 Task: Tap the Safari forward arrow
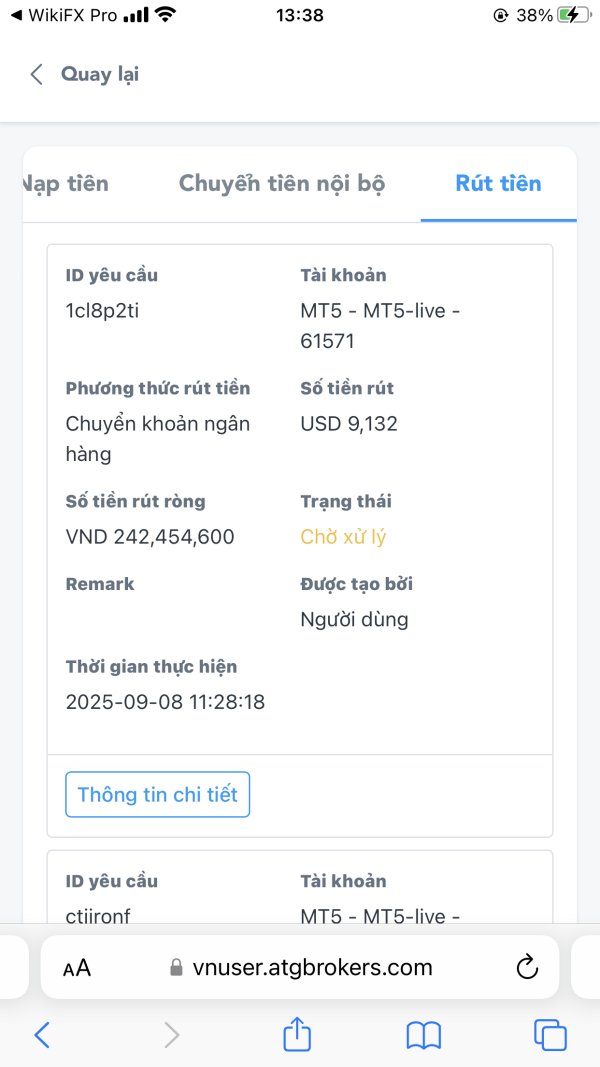click(x=171, y=1034)
